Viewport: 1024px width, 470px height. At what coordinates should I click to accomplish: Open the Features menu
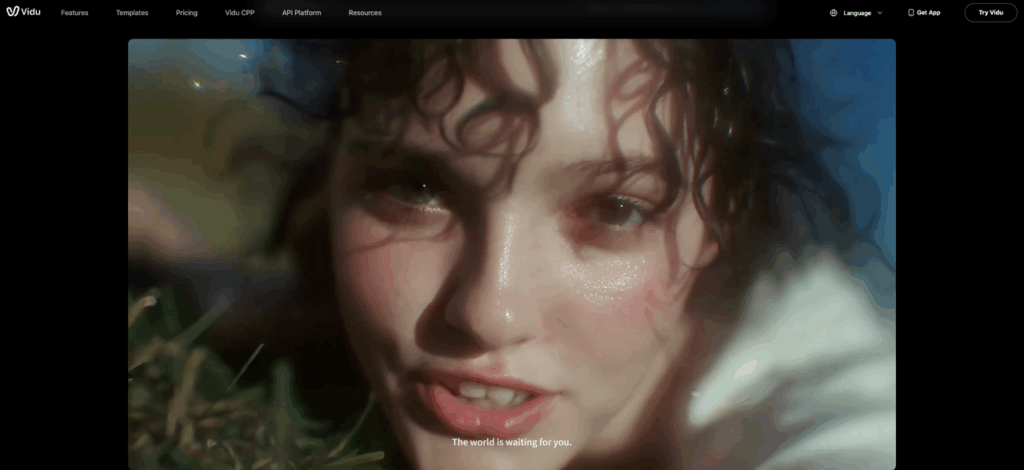pos(74,12)
